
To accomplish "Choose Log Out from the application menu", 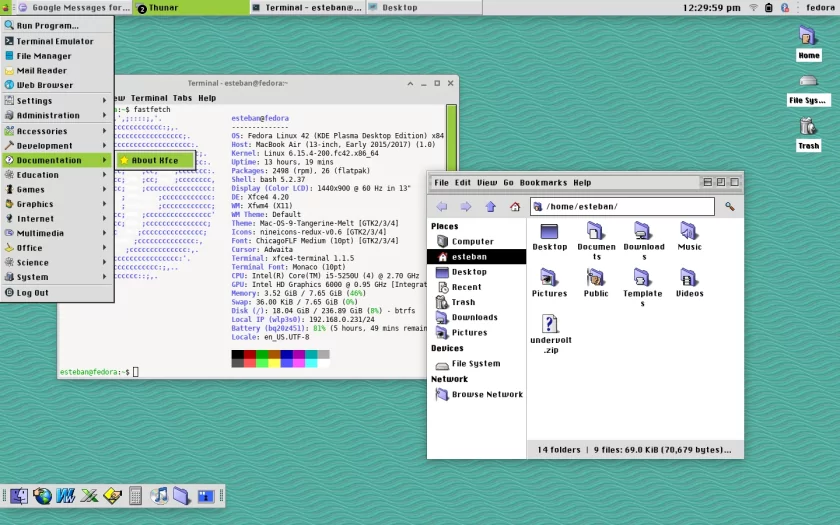I will point(57,292).
